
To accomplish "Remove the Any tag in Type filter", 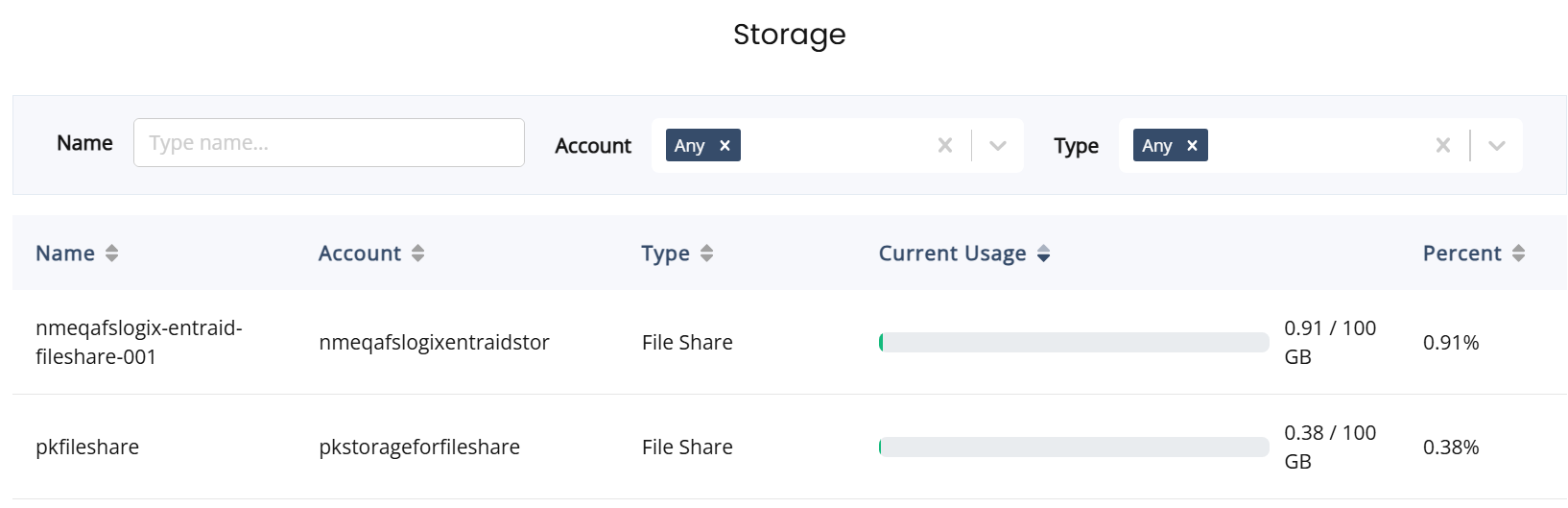I will coord(1193,145).
